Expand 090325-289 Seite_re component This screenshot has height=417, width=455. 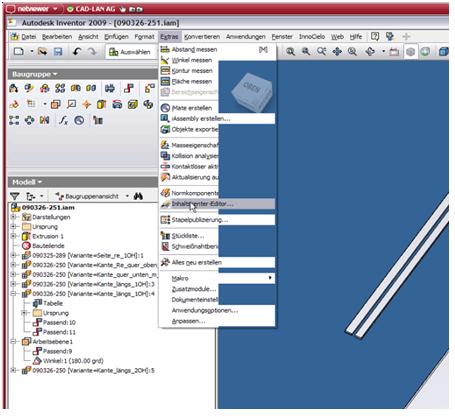pos(13,255)
